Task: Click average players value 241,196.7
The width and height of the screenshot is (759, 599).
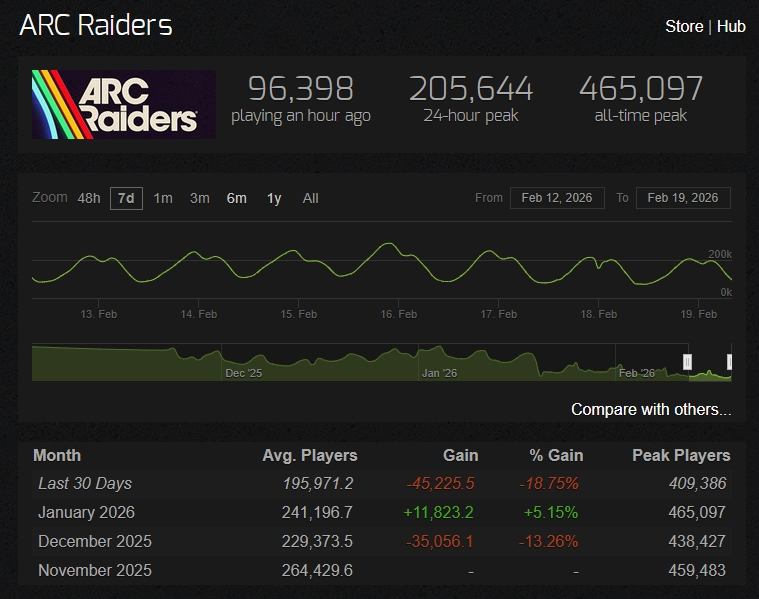Action: 317,512
